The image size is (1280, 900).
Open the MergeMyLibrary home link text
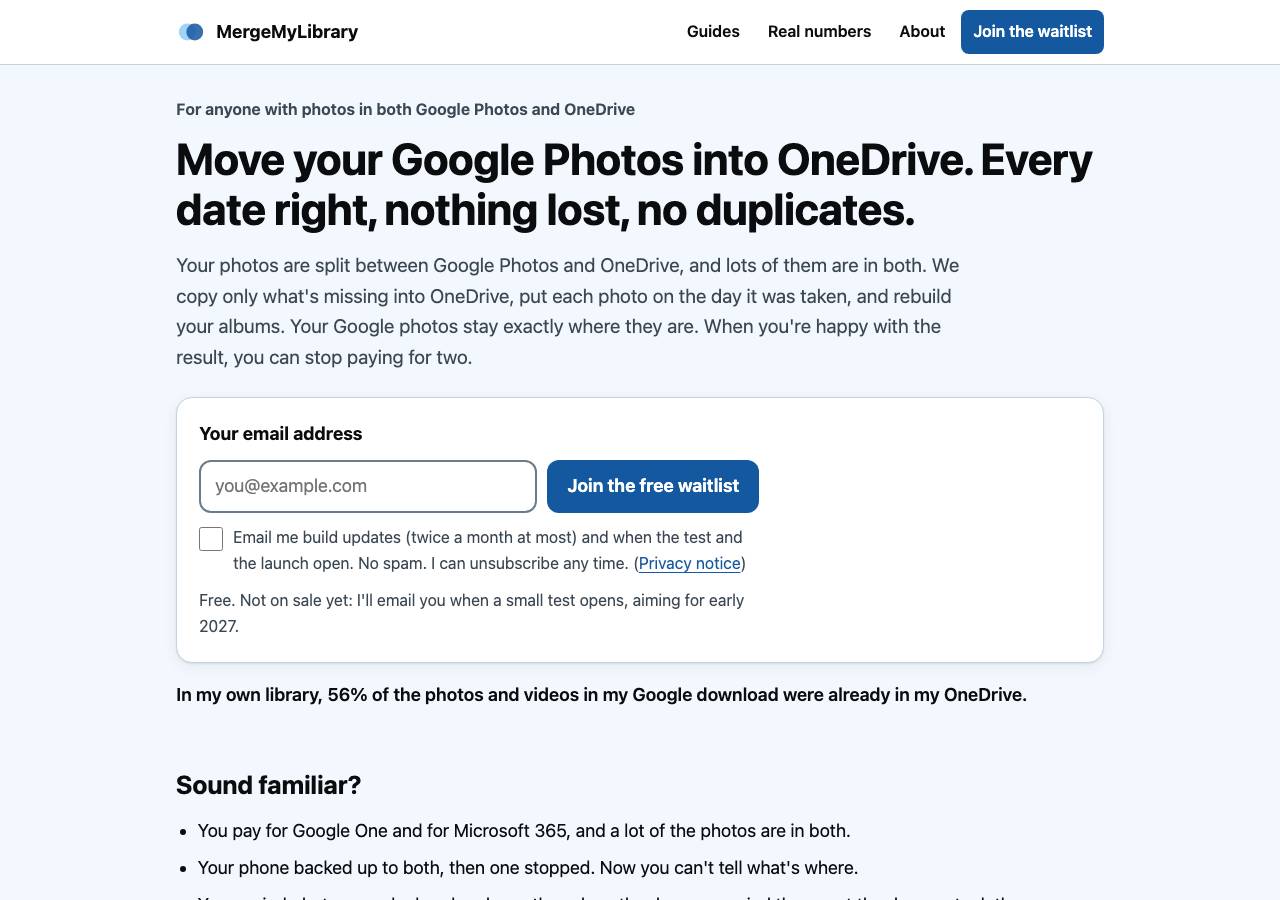pos(287,32)
